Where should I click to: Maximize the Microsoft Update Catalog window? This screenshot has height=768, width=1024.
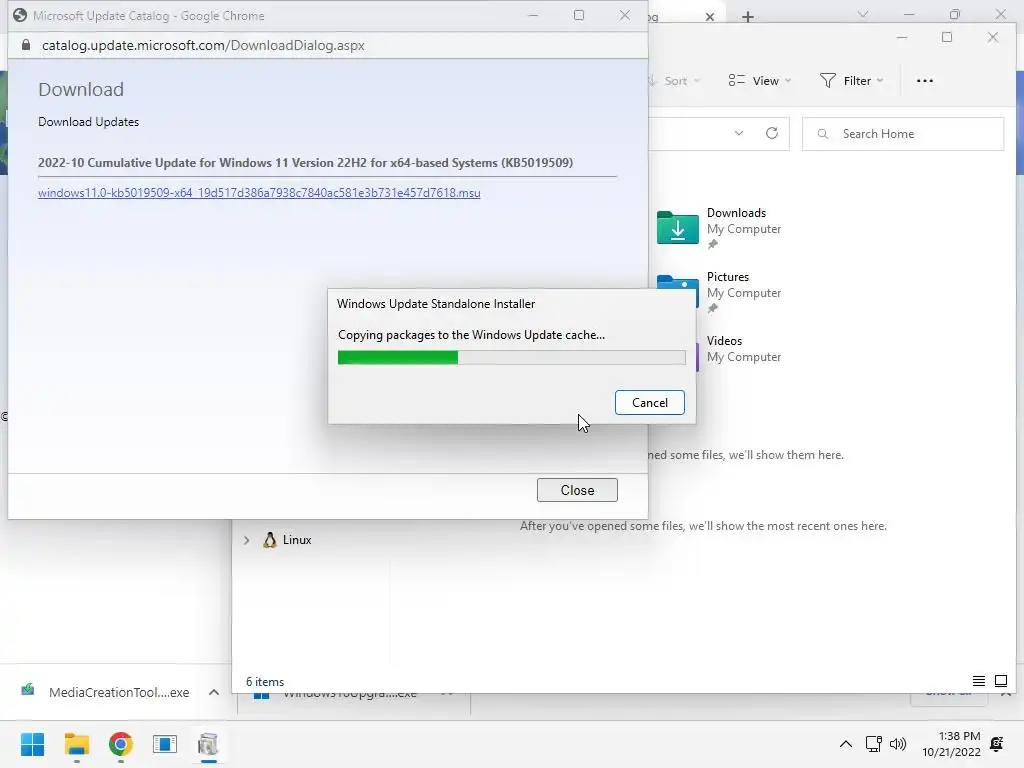point(579,15)
